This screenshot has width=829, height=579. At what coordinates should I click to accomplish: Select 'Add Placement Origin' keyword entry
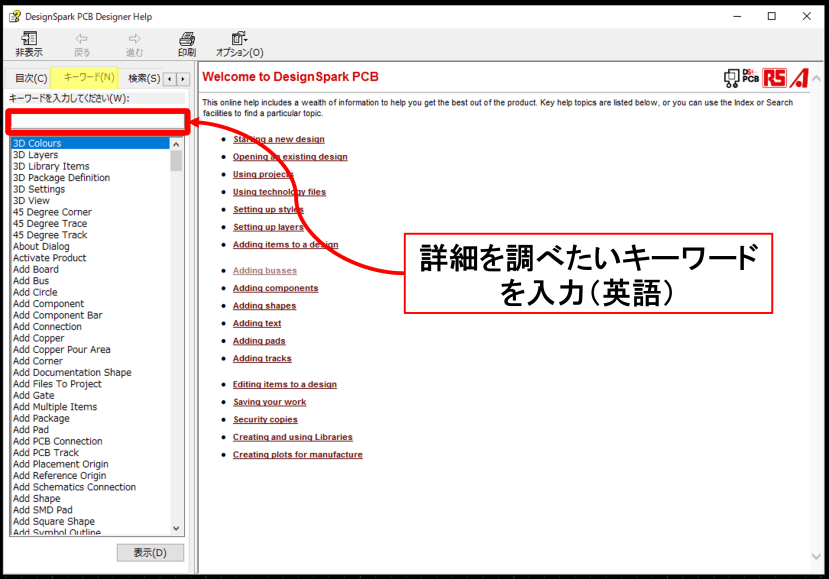[61, 464]
